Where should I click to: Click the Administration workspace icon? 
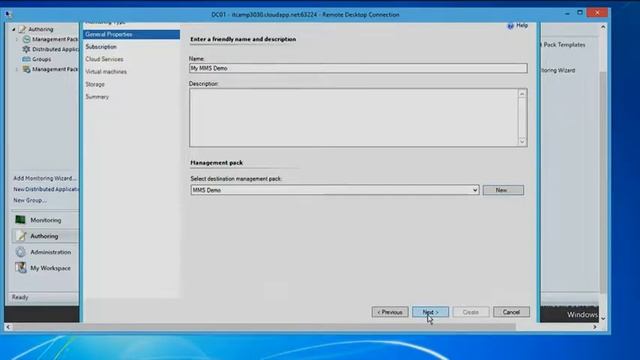point(20,252)
